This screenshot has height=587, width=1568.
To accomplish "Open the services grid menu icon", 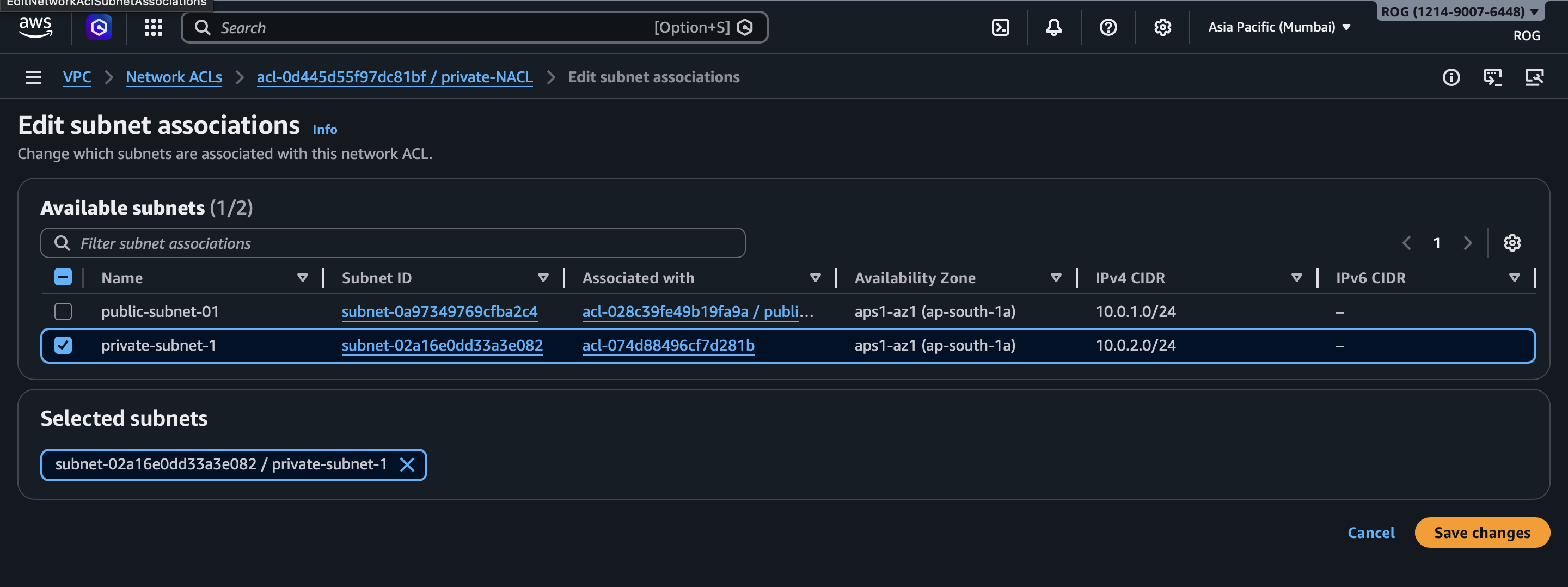I will point(154,27).
